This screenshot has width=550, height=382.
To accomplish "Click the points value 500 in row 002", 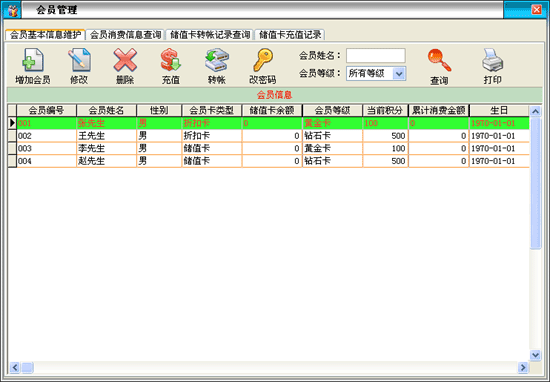I will pyautogui.click(x=385, y=136).
